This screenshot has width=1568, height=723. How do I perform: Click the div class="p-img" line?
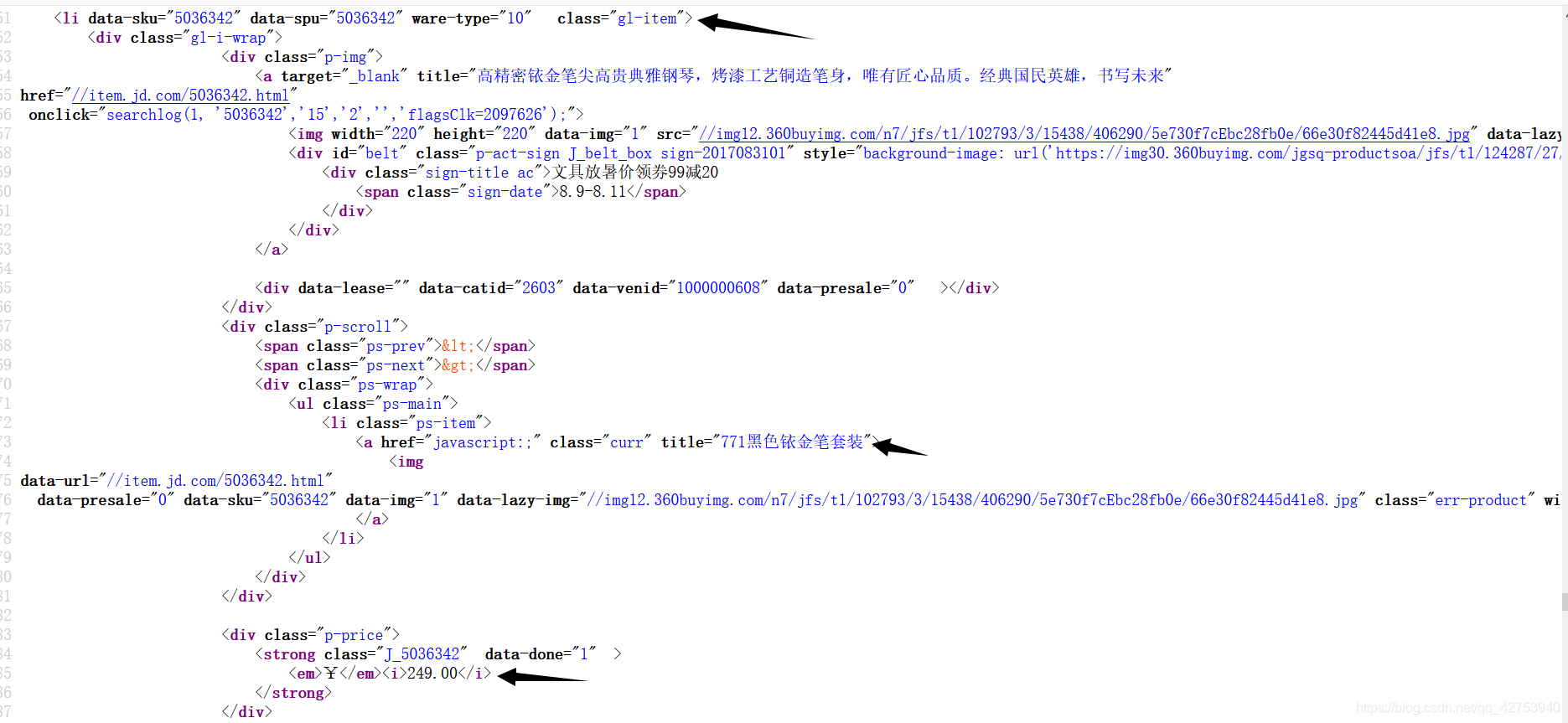click(302, 57)
